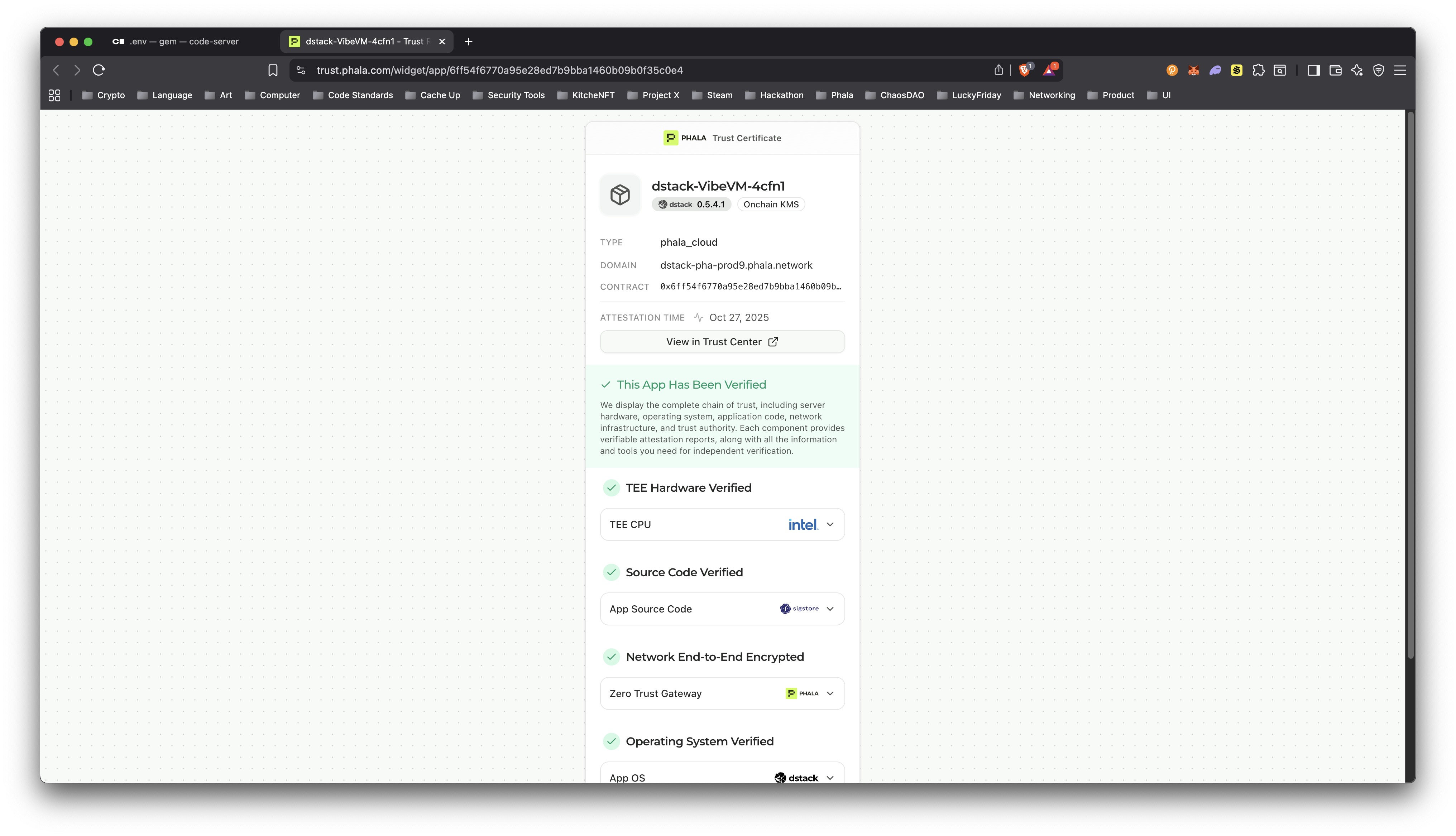Reload the current page
The height and width of the screenshot is (836, 1456).
[x=99, y=70]
